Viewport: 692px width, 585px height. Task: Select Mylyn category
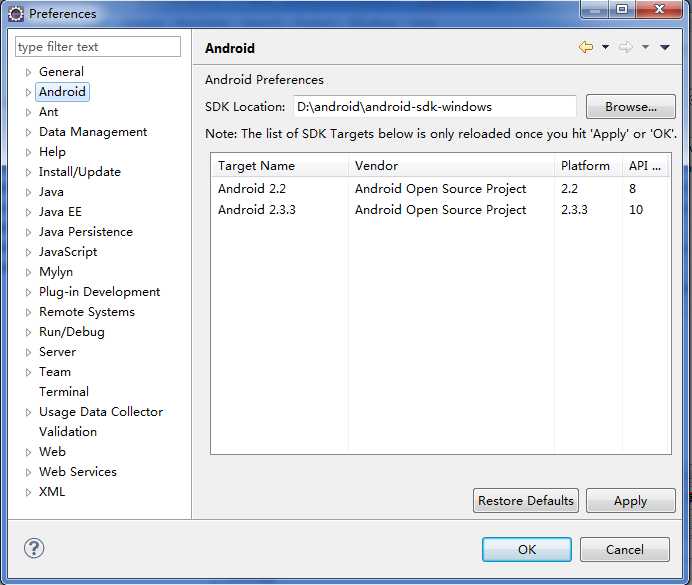pyautogui.click(x=56, y=272)
